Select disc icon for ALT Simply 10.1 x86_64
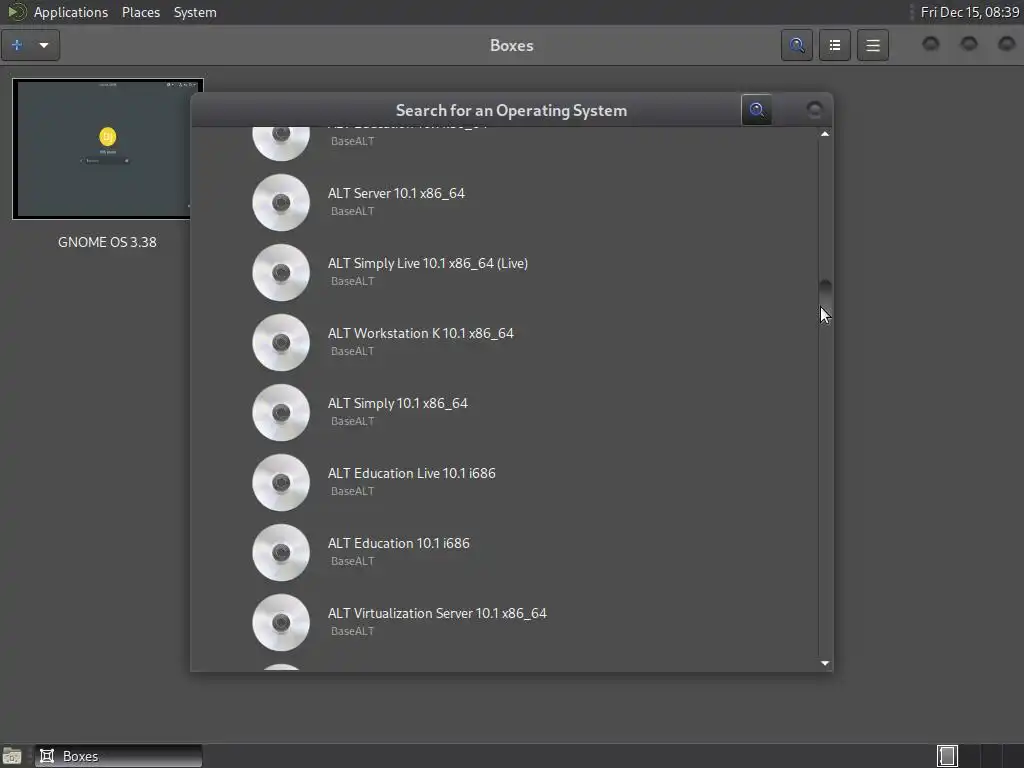Screen dimensions: 1024x768 click(x=281, y=412)
